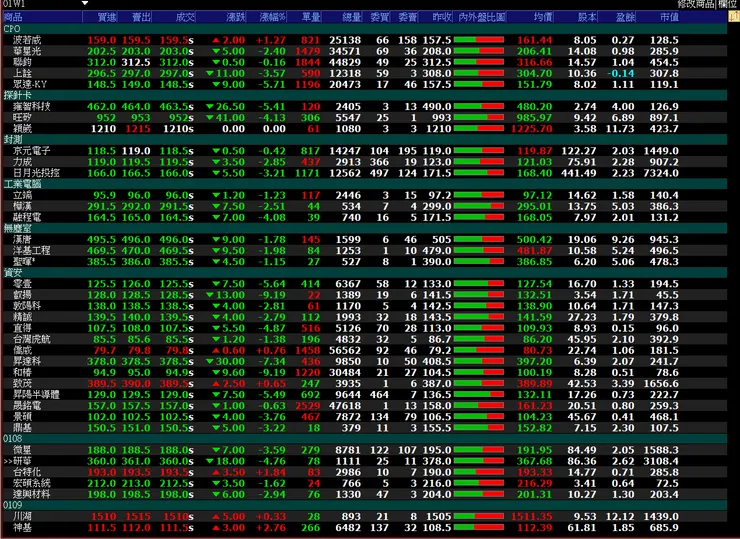Image resolution: width=740 pixels, height=539 pixels.
Task: Collapse the 探針卡 group header
Action: coord(364,95)
